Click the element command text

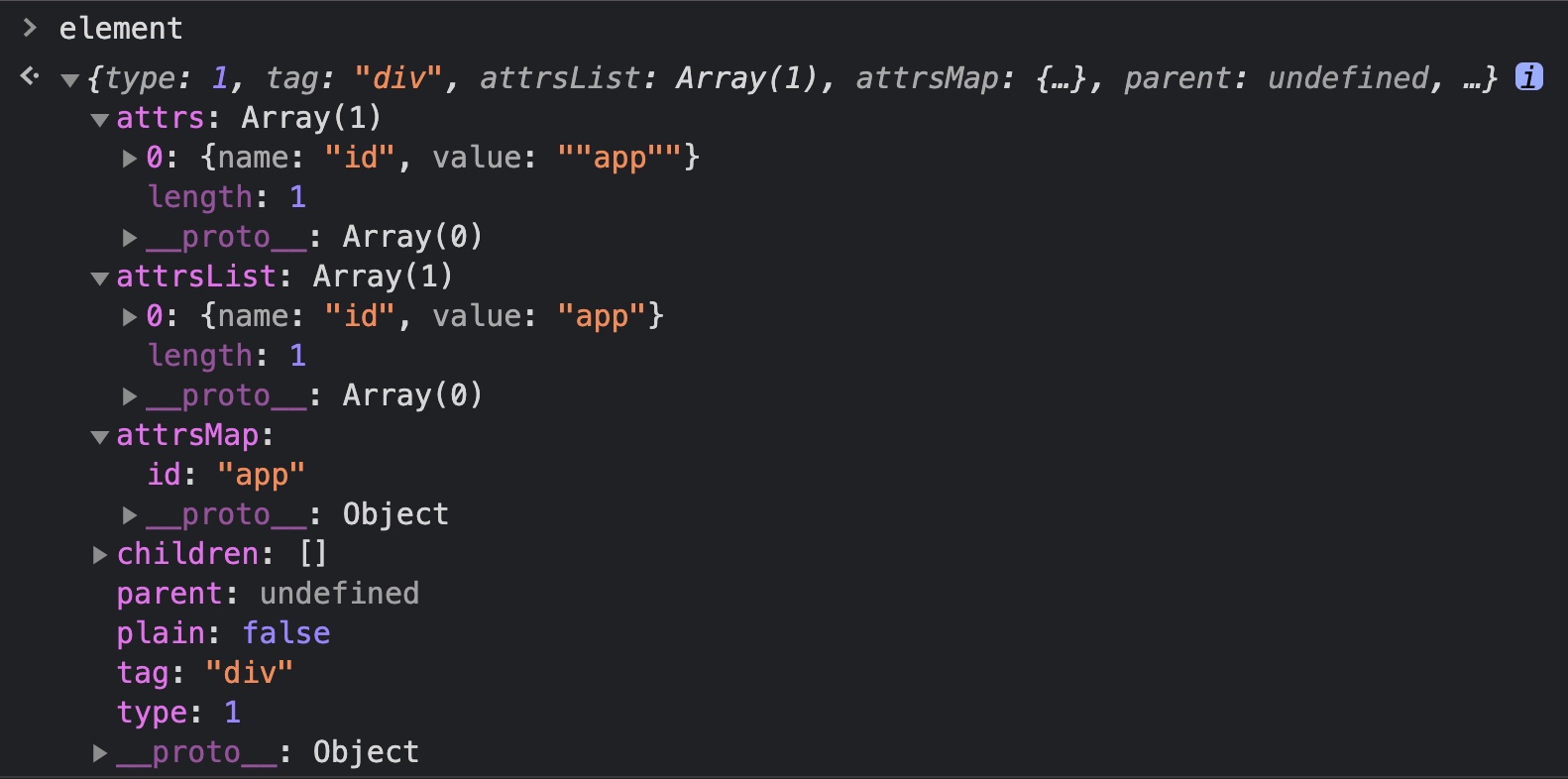click(x=121, y=28)
